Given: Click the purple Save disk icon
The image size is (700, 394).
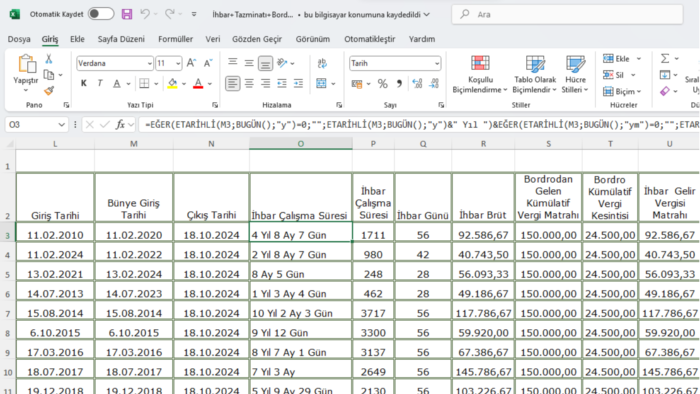Looking at the screenshot, I should (x=127, y=14).
